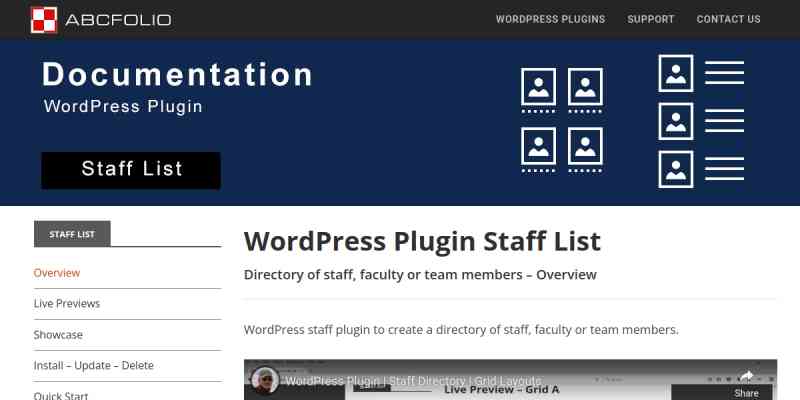
Task: Click the Staff List black banner button
Action: pyautogui.click(x=131, y=170)
